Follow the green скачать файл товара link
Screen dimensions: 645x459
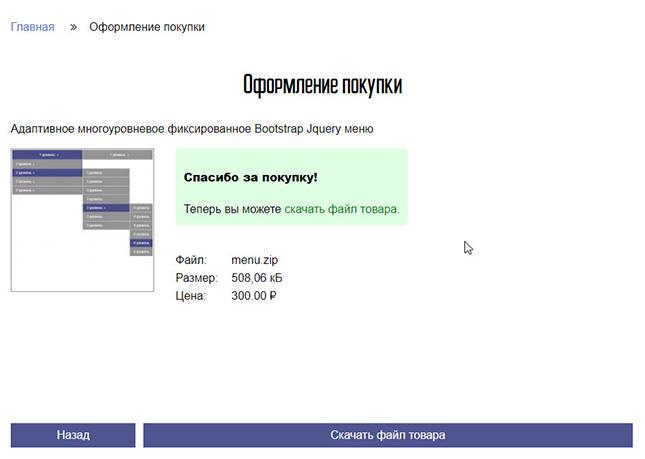point(341,209)
